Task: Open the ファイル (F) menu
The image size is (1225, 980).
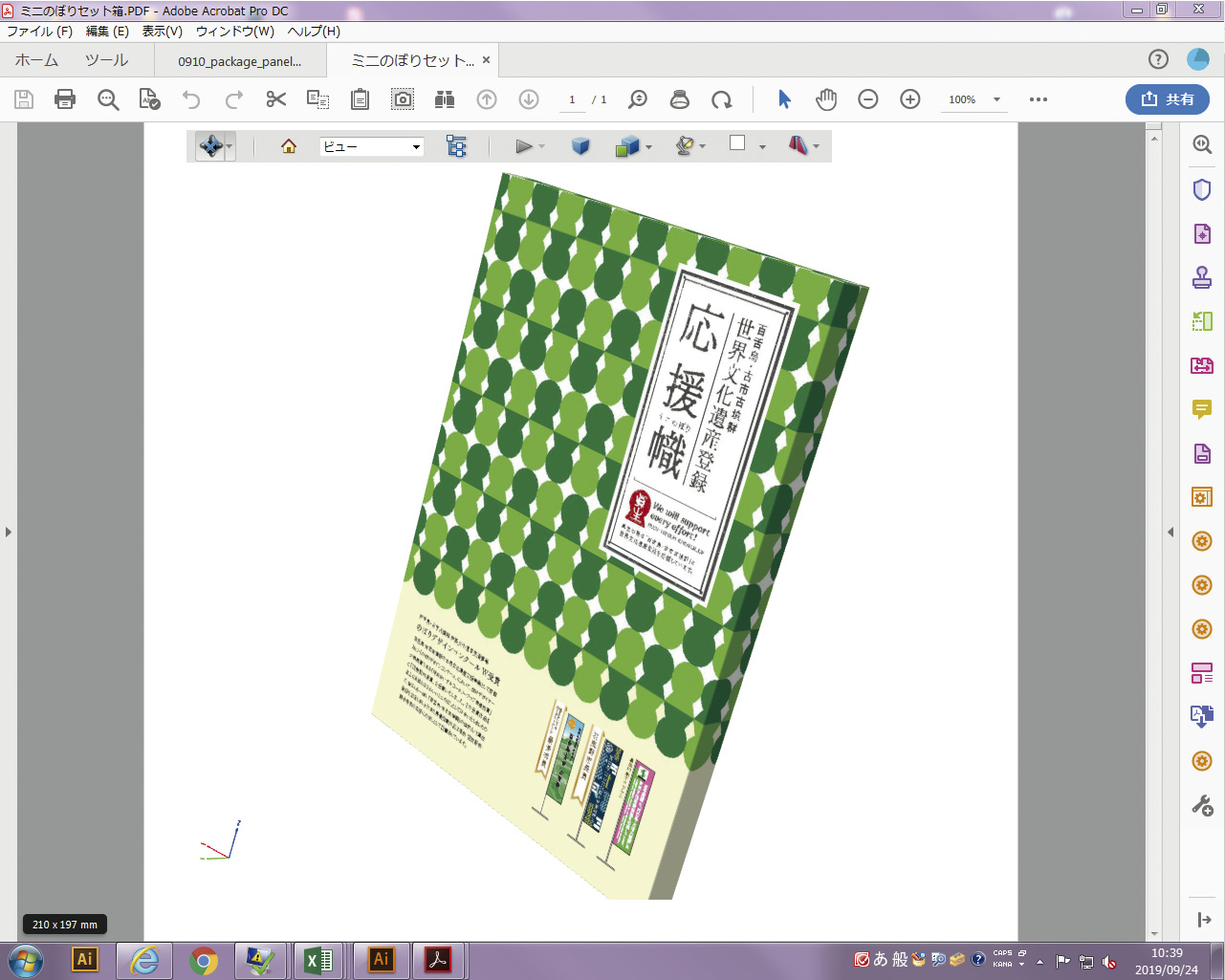Action: click(x=39, y=31)
